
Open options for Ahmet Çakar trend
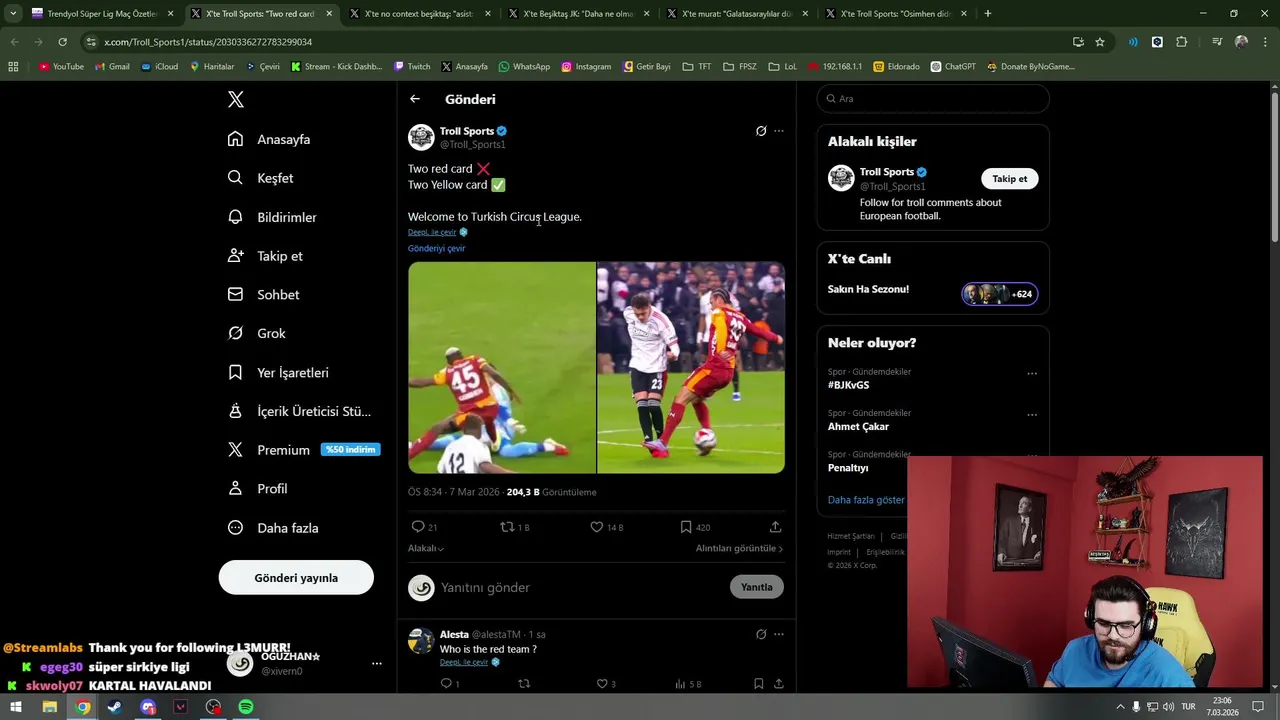point(1032,415)
